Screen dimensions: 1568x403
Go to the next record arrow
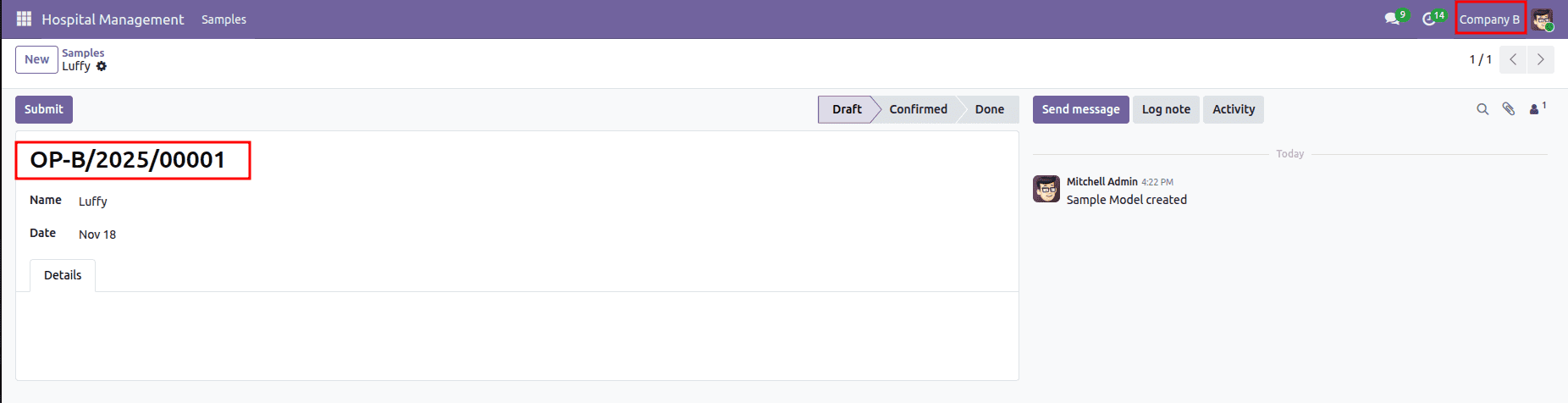tap(1540, 59)
